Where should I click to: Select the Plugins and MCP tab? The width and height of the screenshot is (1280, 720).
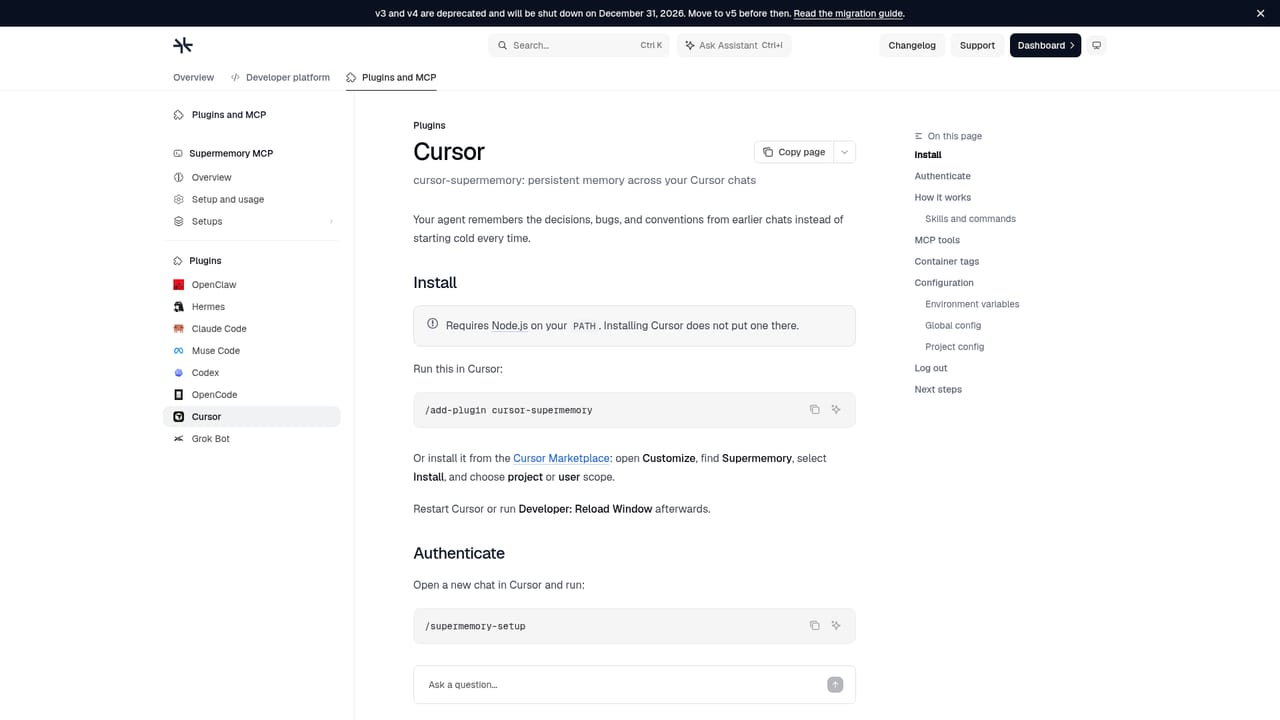[x=391, y=77]
